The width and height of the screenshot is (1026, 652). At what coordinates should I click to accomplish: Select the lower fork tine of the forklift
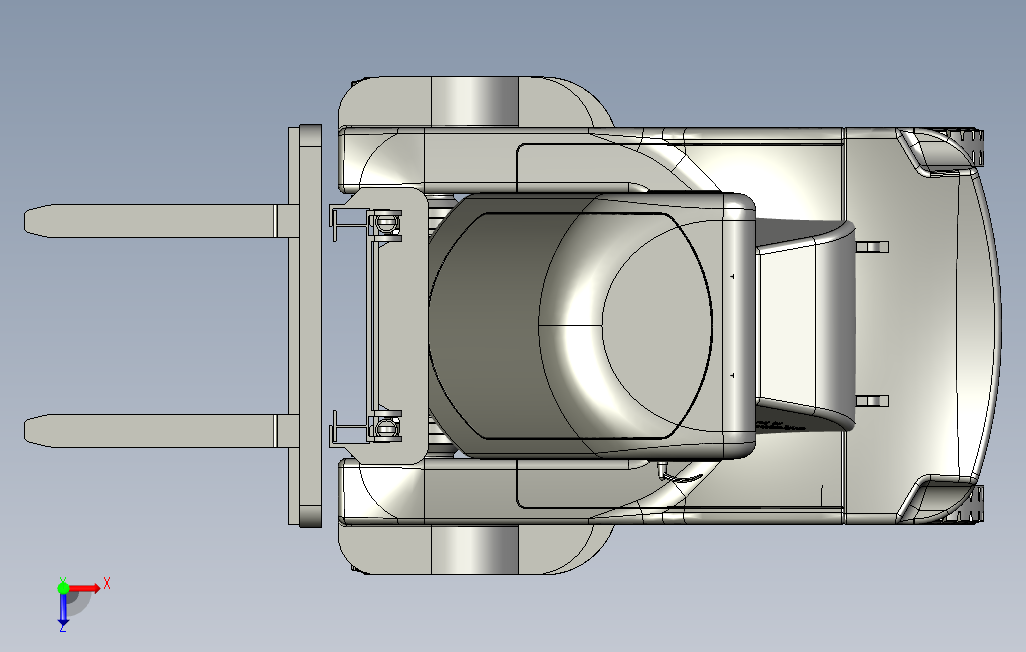[x=161, y=431]
